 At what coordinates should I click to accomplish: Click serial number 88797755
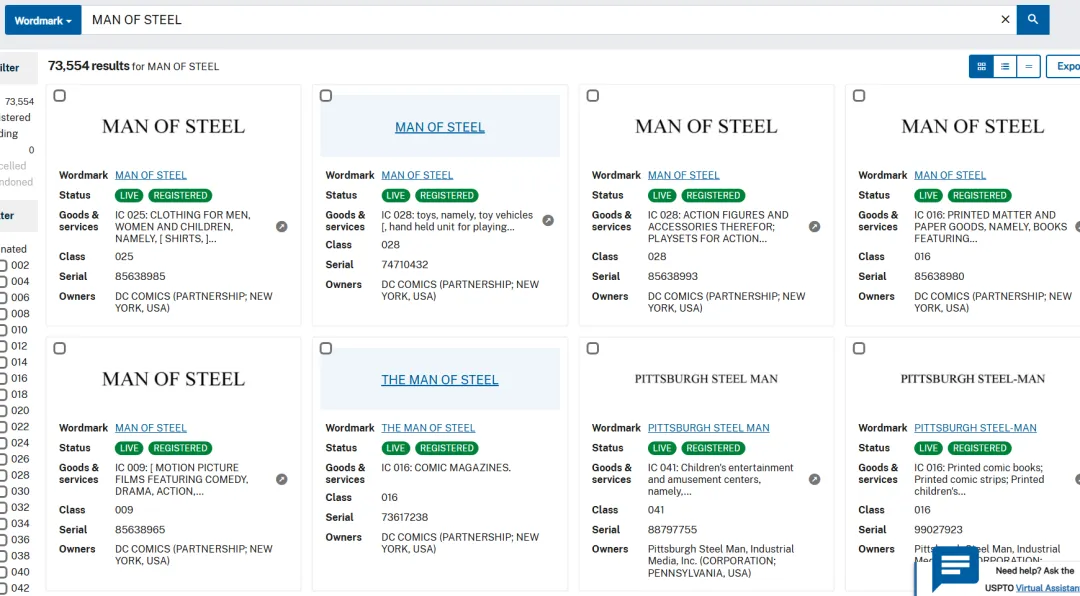pos(672,530)
